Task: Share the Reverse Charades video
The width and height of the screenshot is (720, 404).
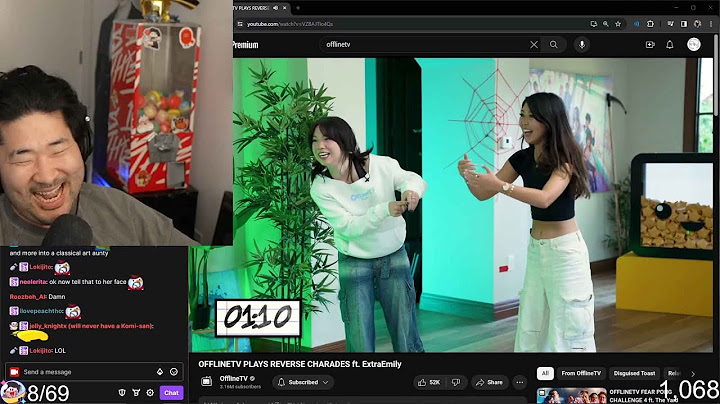Action: (489, 382)
